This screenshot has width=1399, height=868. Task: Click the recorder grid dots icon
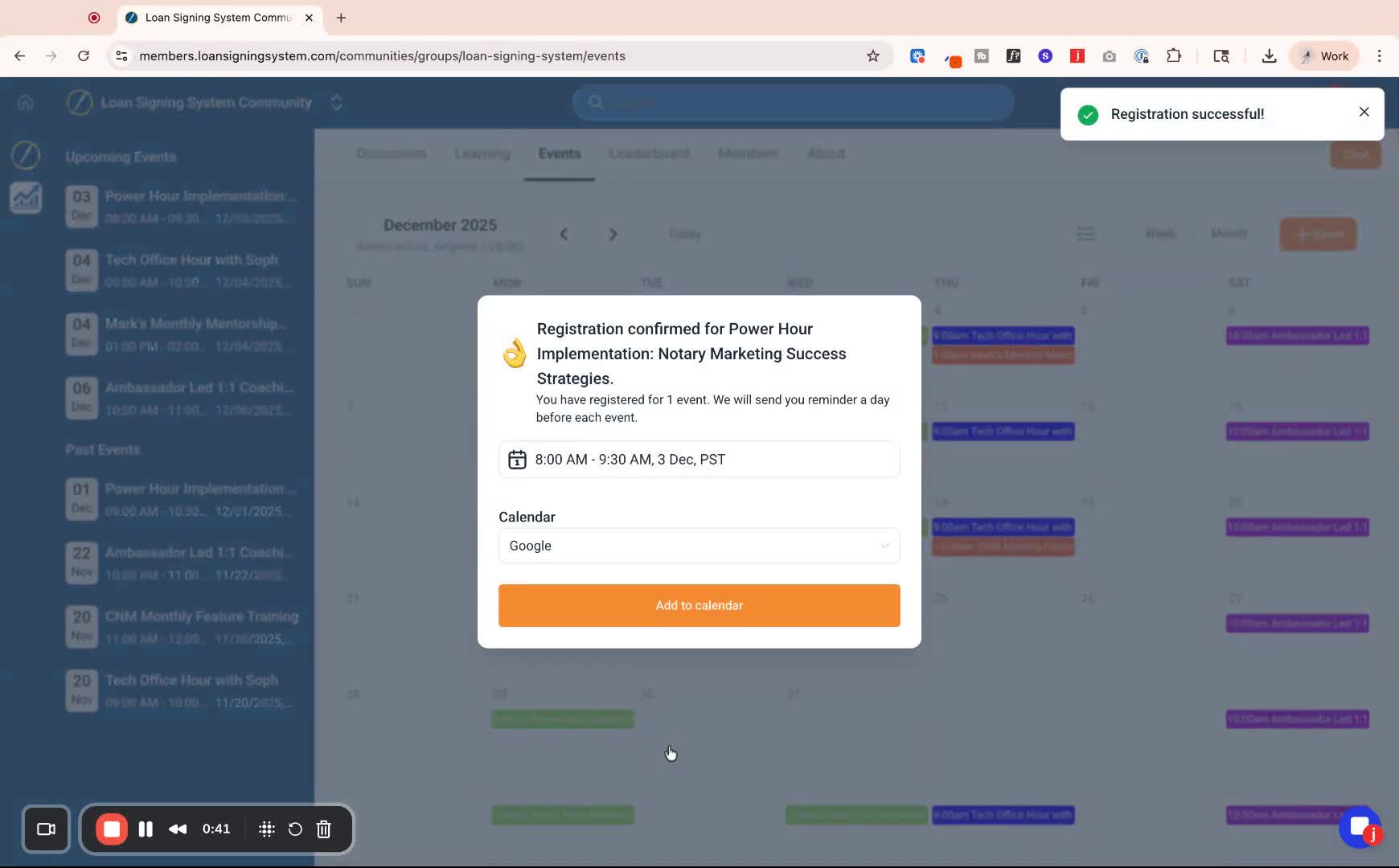point(267,829)
